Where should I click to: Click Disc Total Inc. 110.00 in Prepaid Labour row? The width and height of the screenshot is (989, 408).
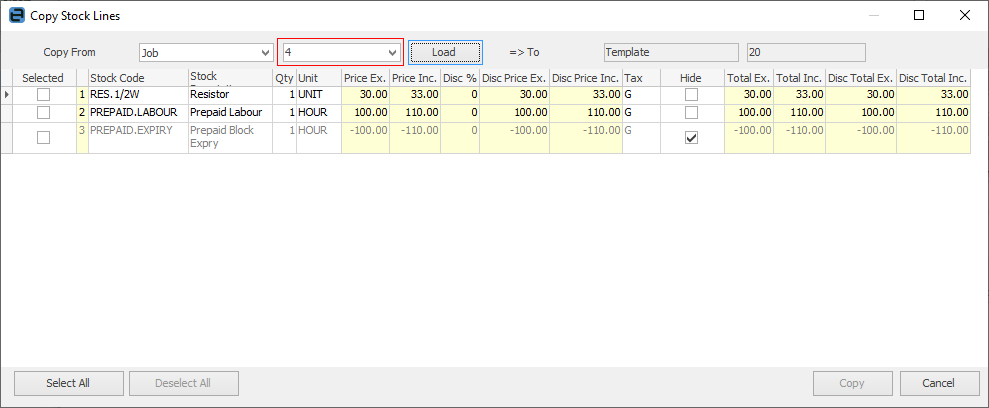click(x=933, y=113)
